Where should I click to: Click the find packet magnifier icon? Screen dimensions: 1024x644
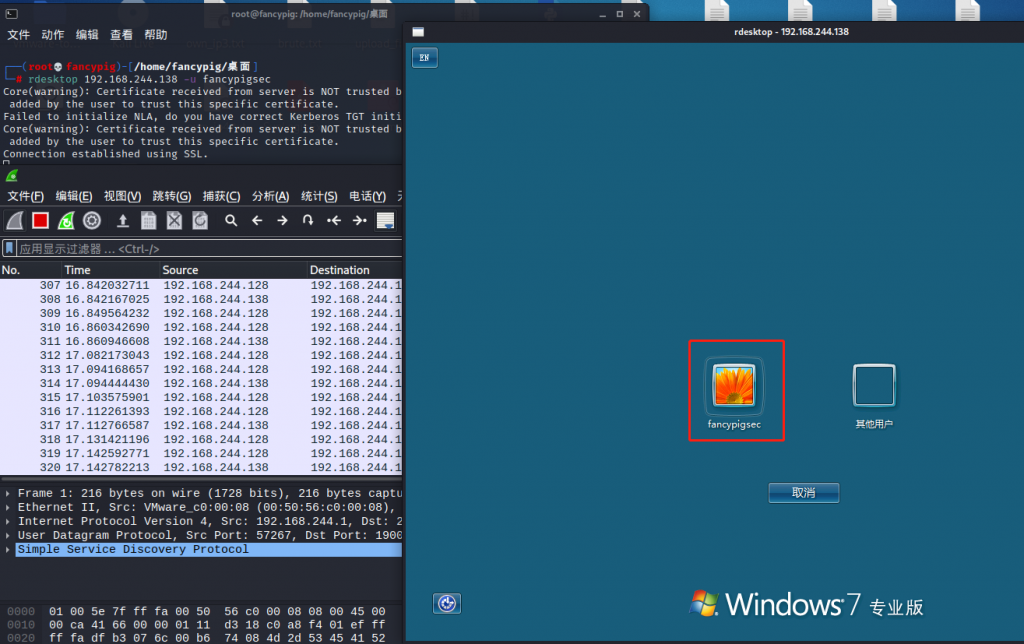click(231, 221)
